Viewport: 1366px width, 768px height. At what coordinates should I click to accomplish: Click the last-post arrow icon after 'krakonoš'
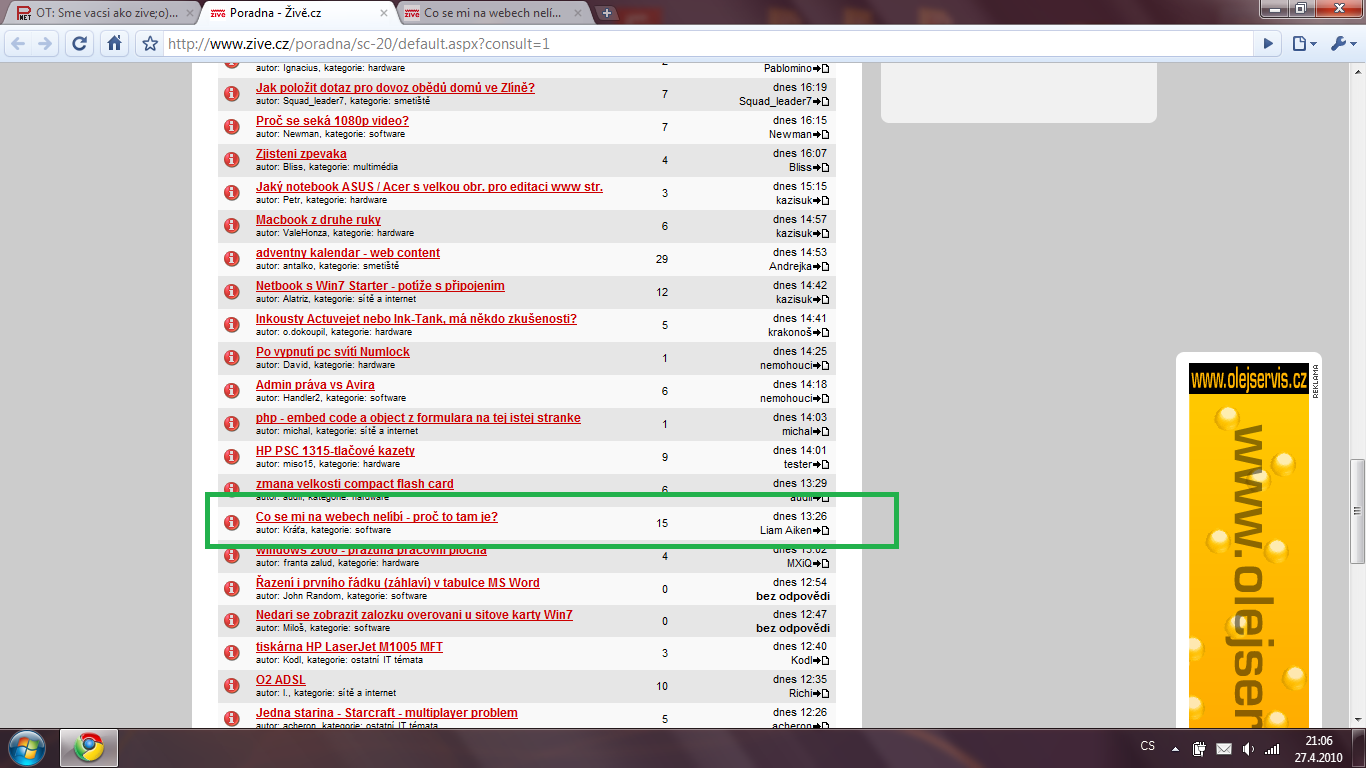pyautogui.click(x=821, y=332)
